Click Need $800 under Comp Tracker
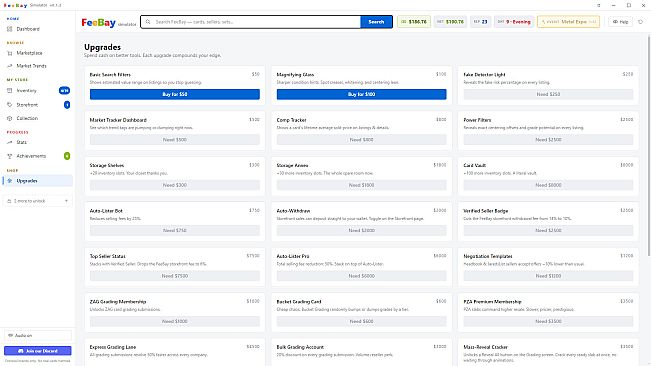 tap(362, 140)
